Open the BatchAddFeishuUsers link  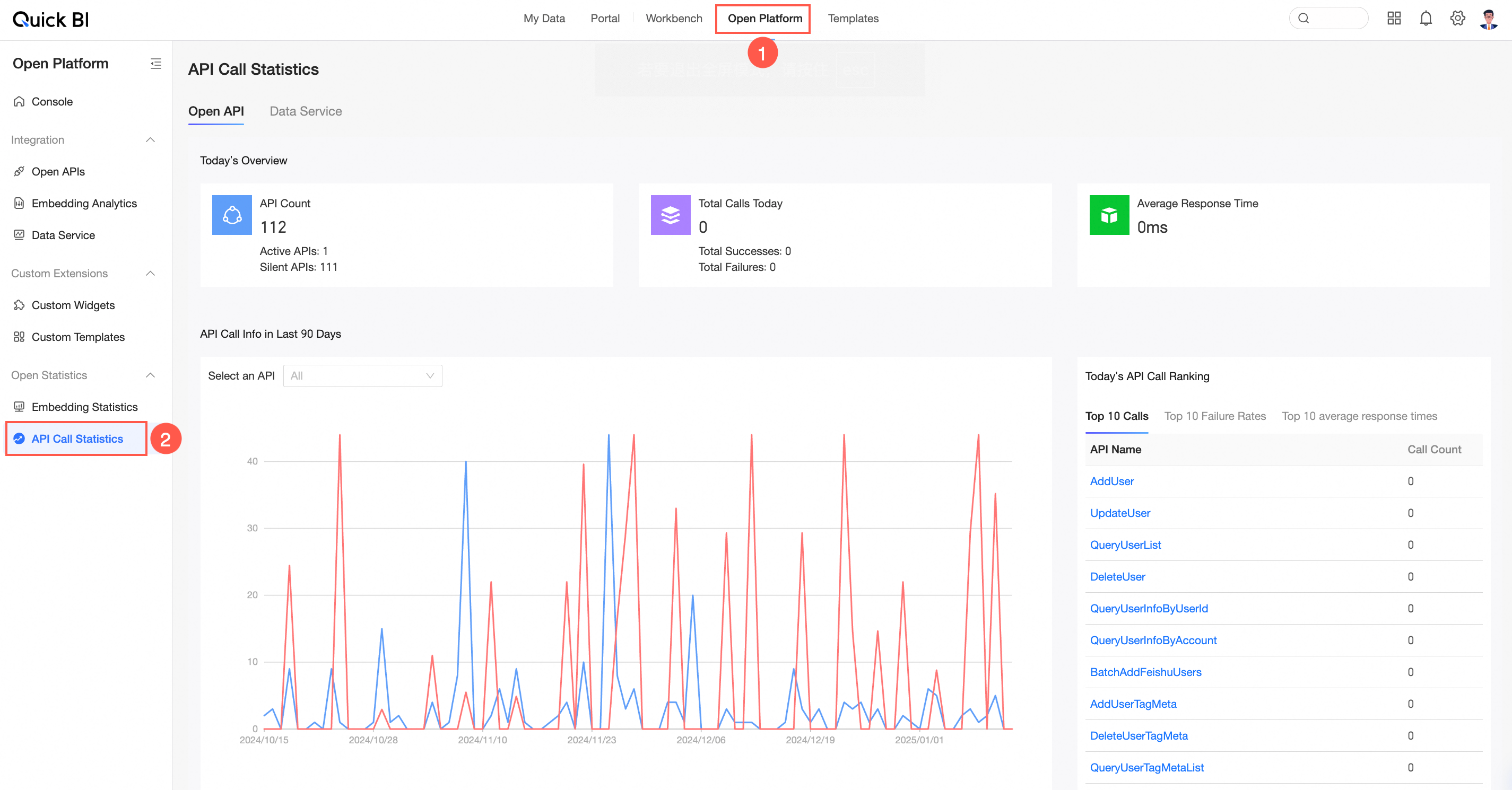[1146, 672]
